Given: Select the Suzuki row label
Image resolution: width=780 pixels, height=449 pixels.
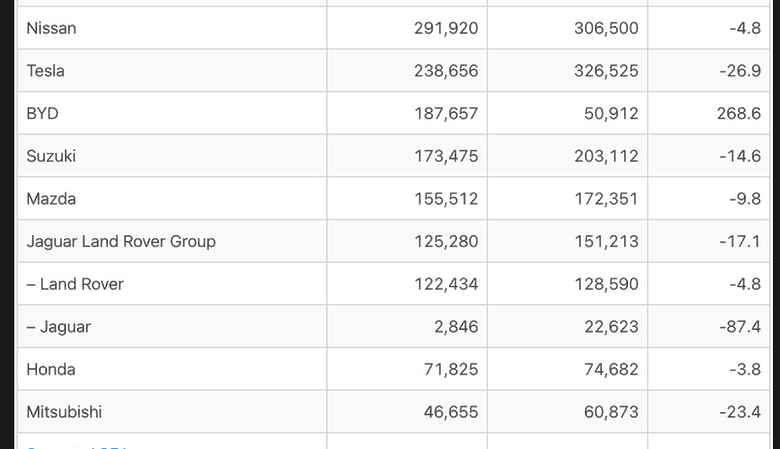Looking at the screenshot, I should tap(51, 157).
